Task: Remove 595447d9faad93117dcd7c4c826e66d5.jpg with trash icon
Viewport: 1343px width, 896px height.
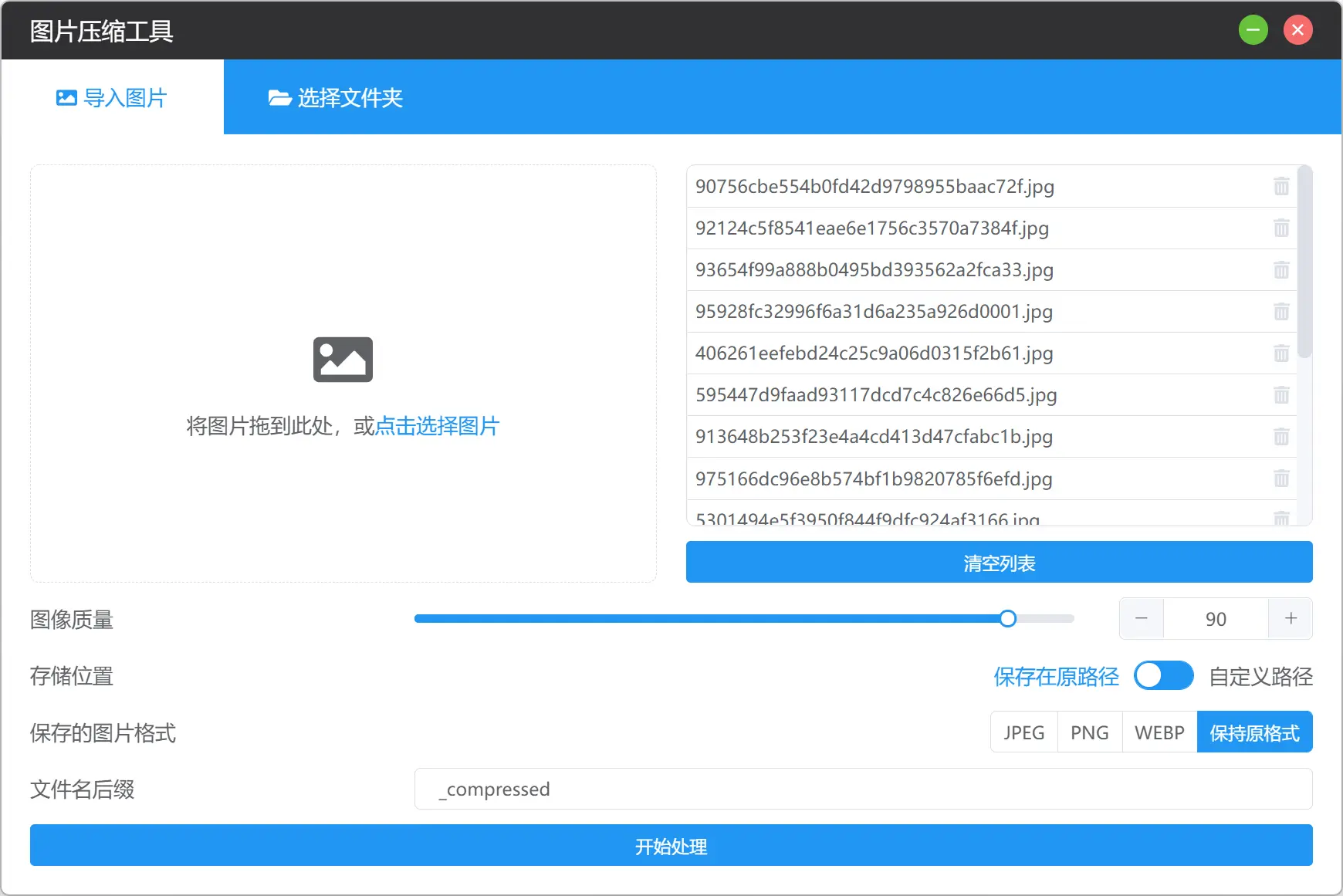Action: click(1282, 394)
